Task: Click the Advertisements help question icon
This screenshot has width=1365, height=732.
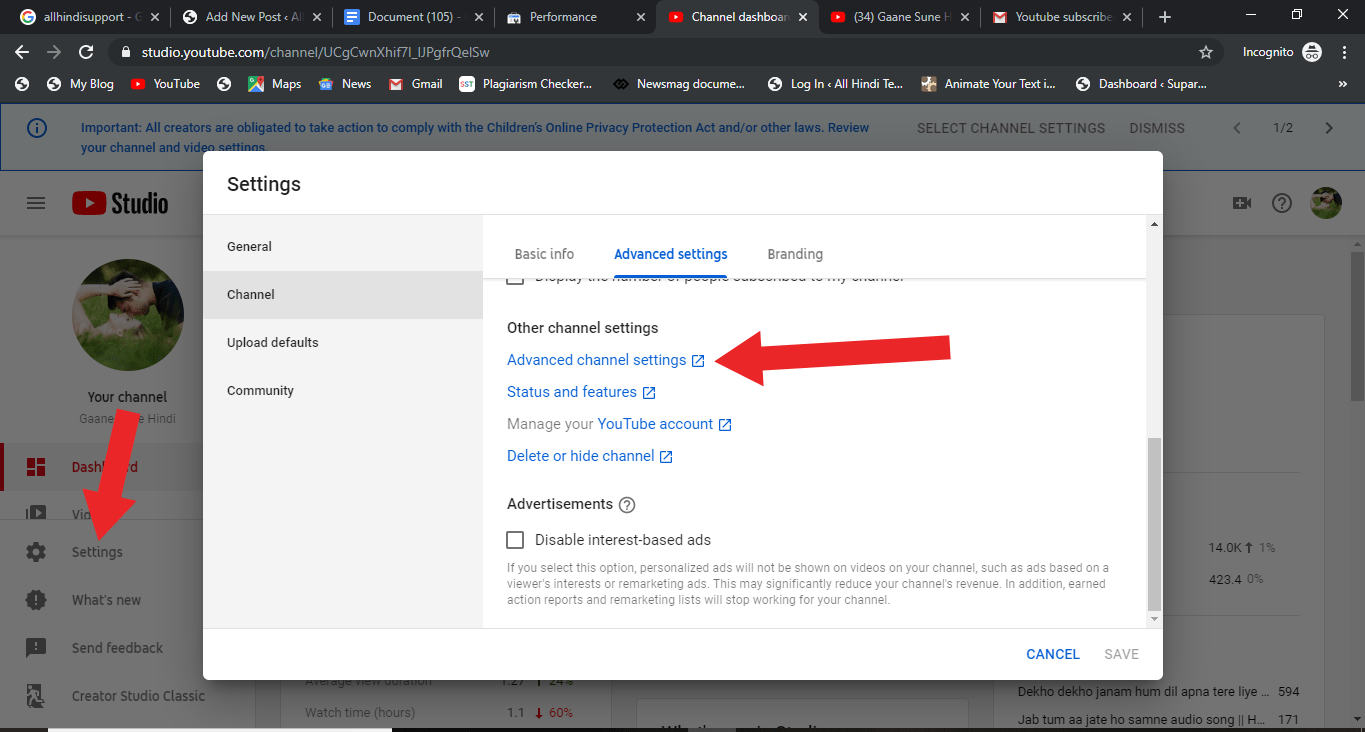Action: tap(627, 505)
